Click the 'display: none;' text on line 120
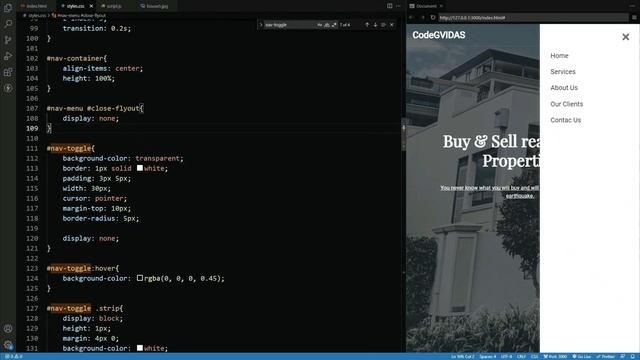Image resolution: width=640 pixels, height=360 pixels. pos(91,238)
